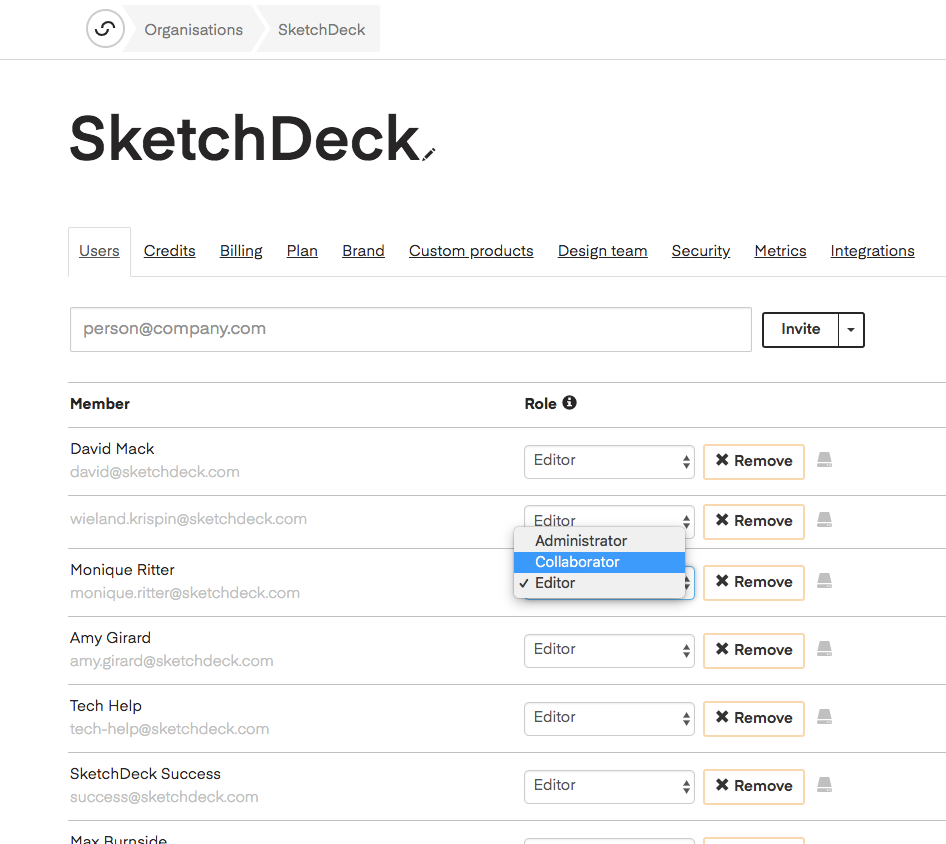Click the Organisations breadcrumb link
This screenshot has height=844, width=946.
pyautogui.click(x=194, y=30)
